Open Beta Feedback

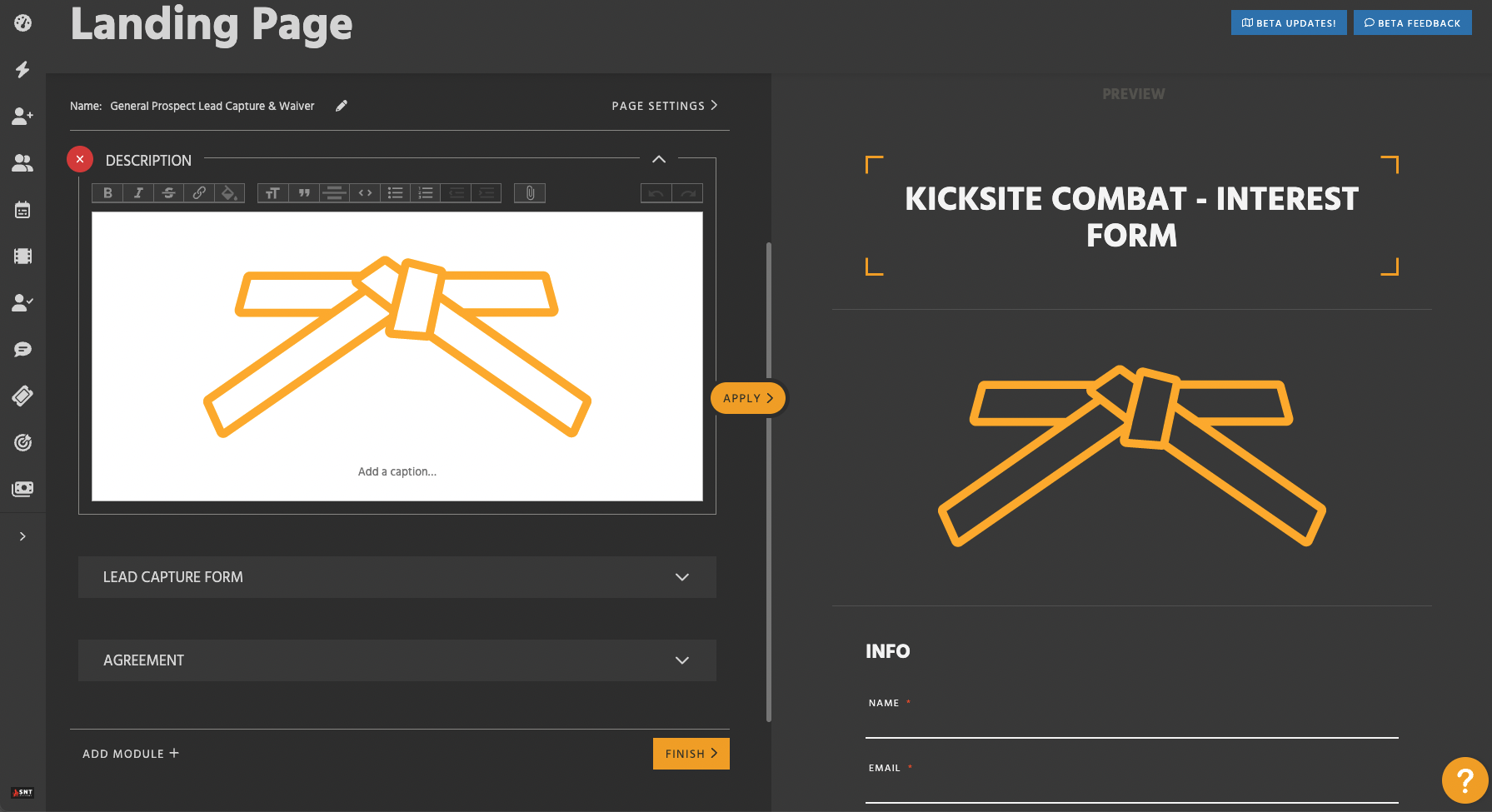click(x=1412, y=22)
